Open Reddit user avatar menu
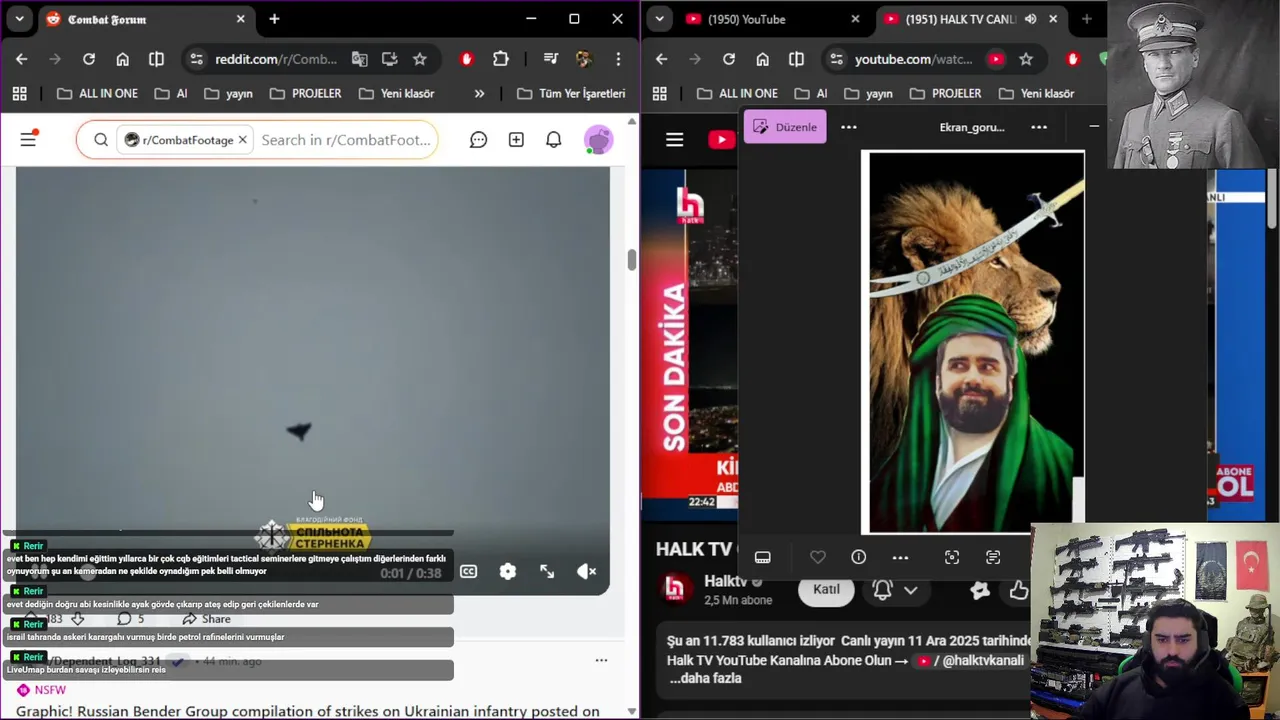1280x720 pixels. pyautogui.click(x=598, y=140)
